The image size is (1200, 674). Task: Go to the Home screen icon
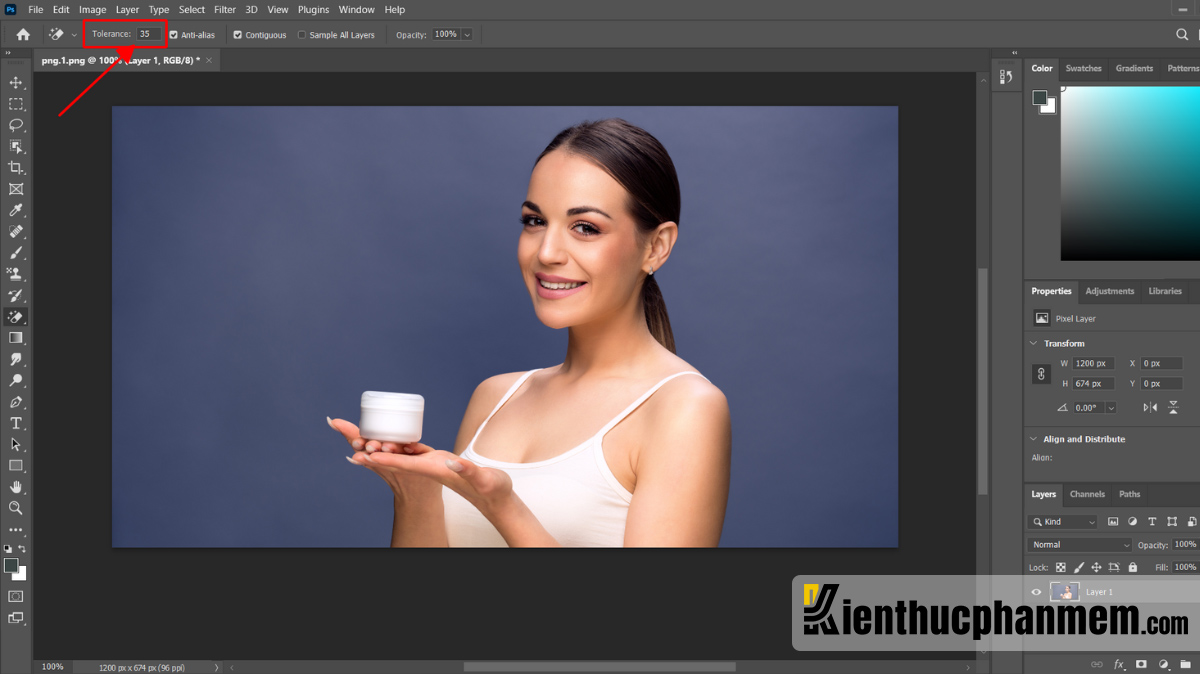(23, 34)
